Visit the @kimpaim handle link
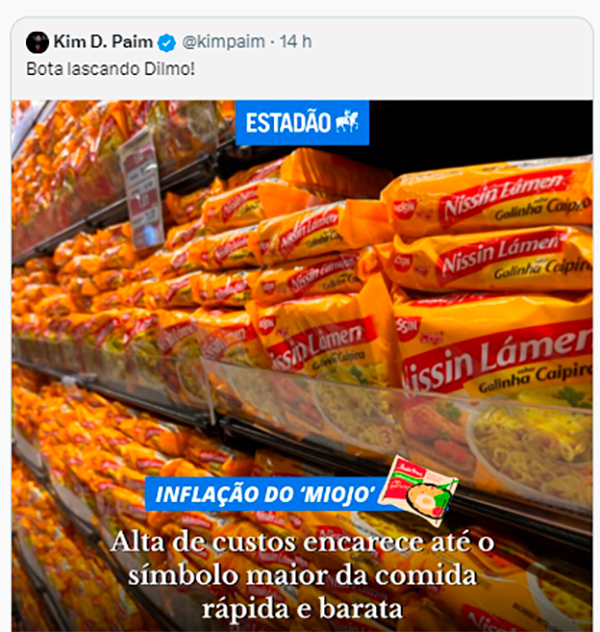 (224, 42)
